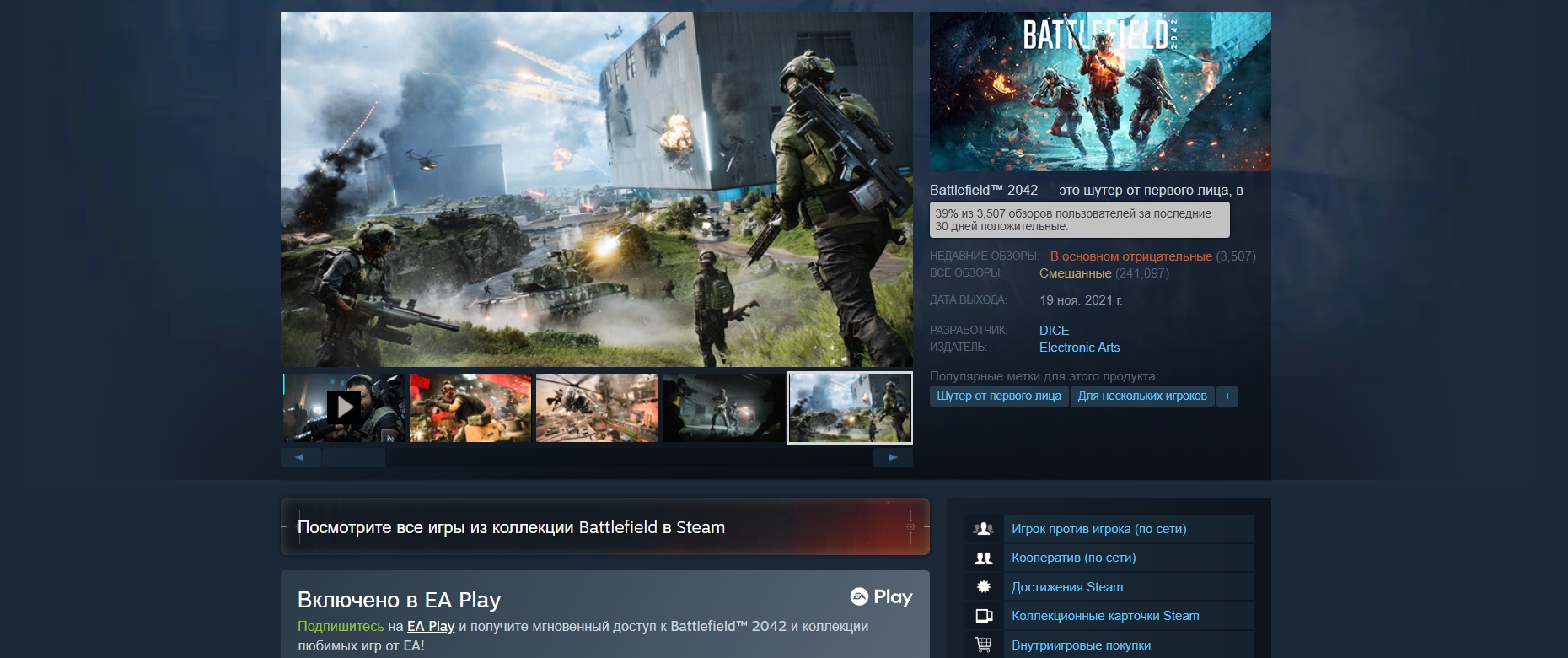Select the red soldiers screenshot thumbnail
The height and width of the screenshot is (658, 1568).
pyautogui.click(x=470, y=408)
